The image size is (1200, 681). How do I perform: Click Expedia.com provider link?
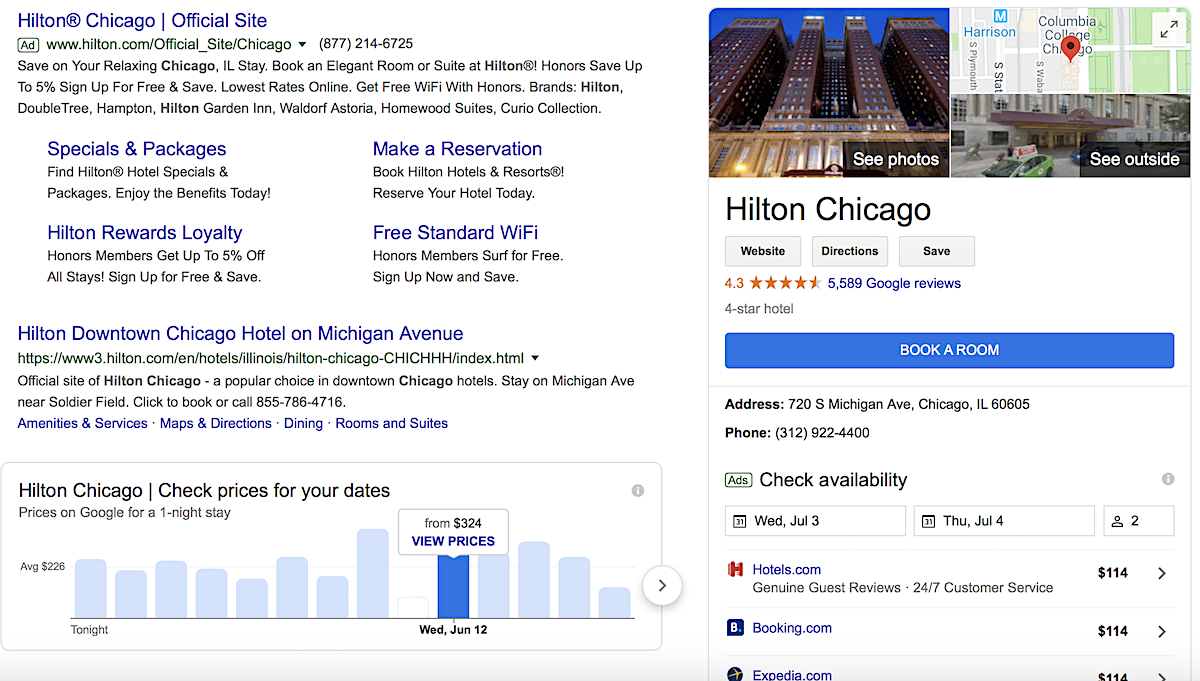click(792, 675)
